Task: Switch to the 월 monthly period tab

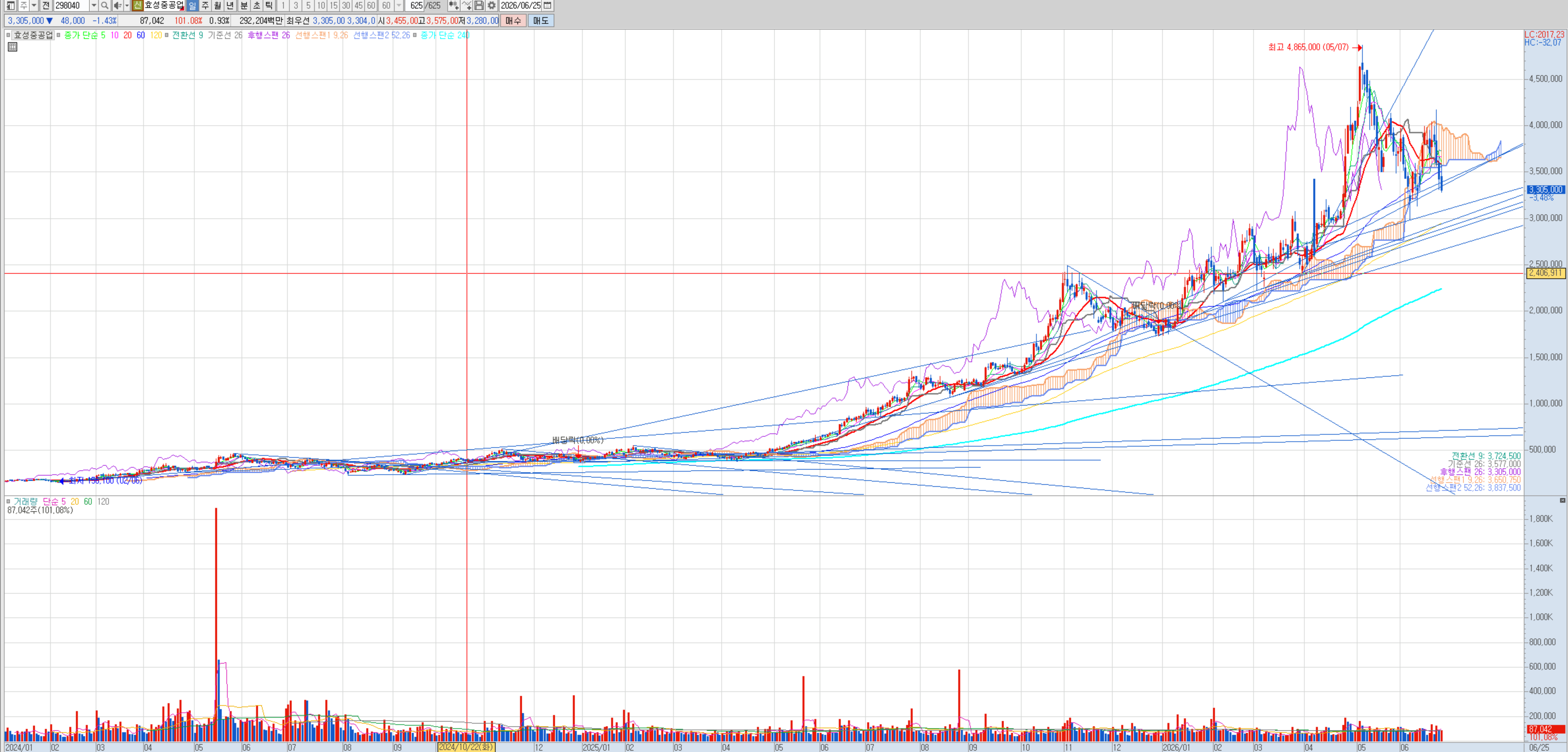Action: click(x=217, y=5)
